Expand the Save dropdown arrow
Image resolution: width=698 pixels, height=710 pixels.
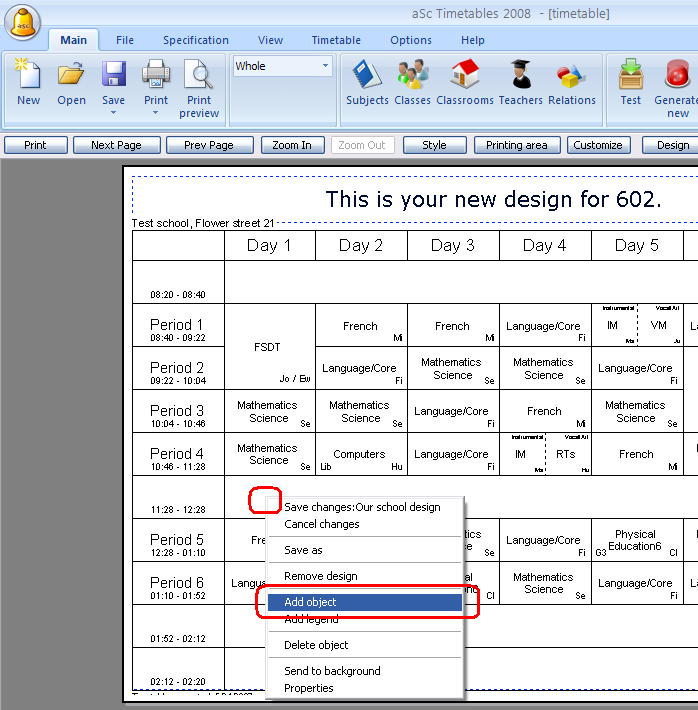point(113,112)
